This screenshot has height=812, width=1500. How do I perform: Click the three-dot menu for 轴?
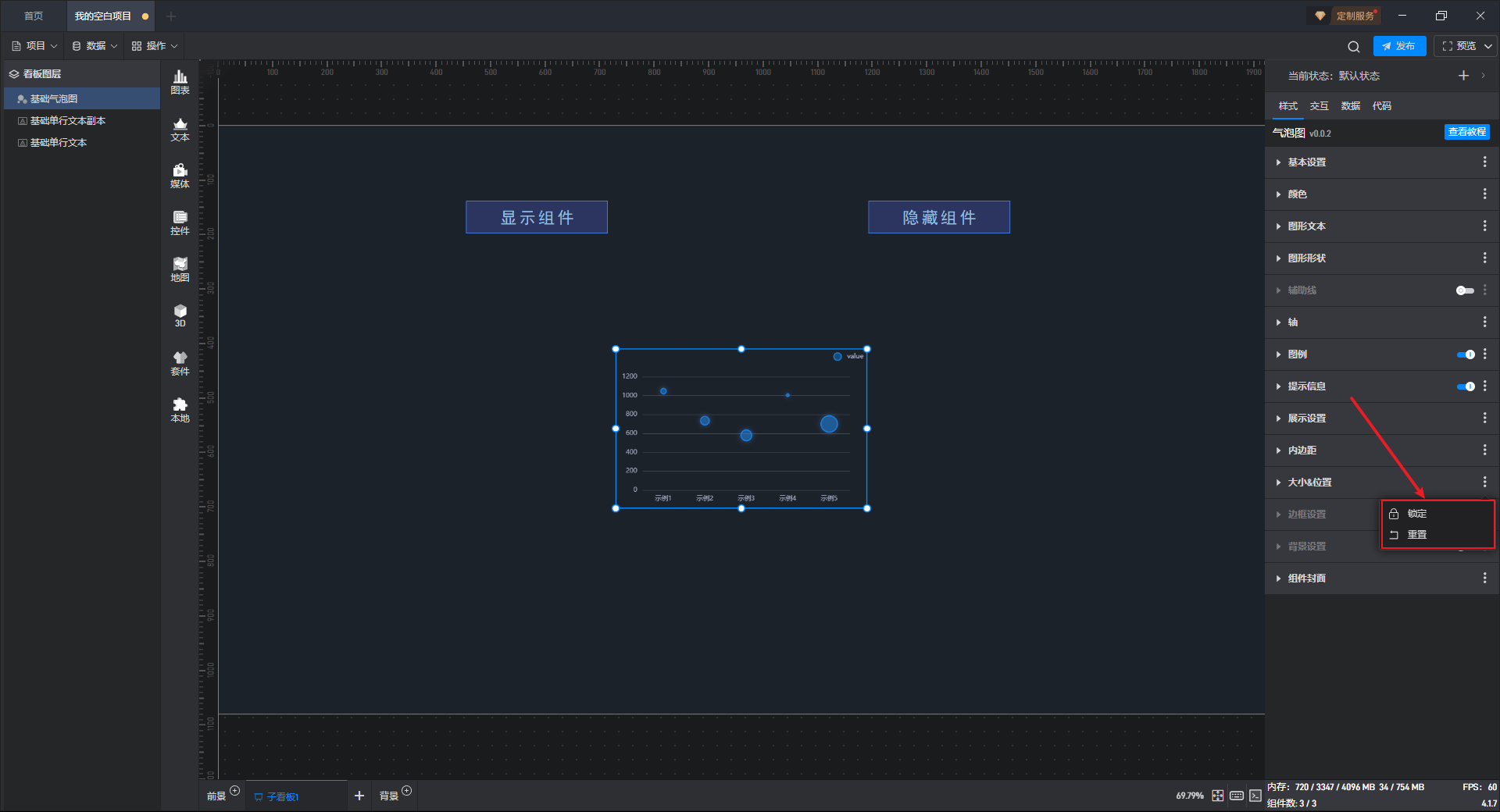[1484, 322]
